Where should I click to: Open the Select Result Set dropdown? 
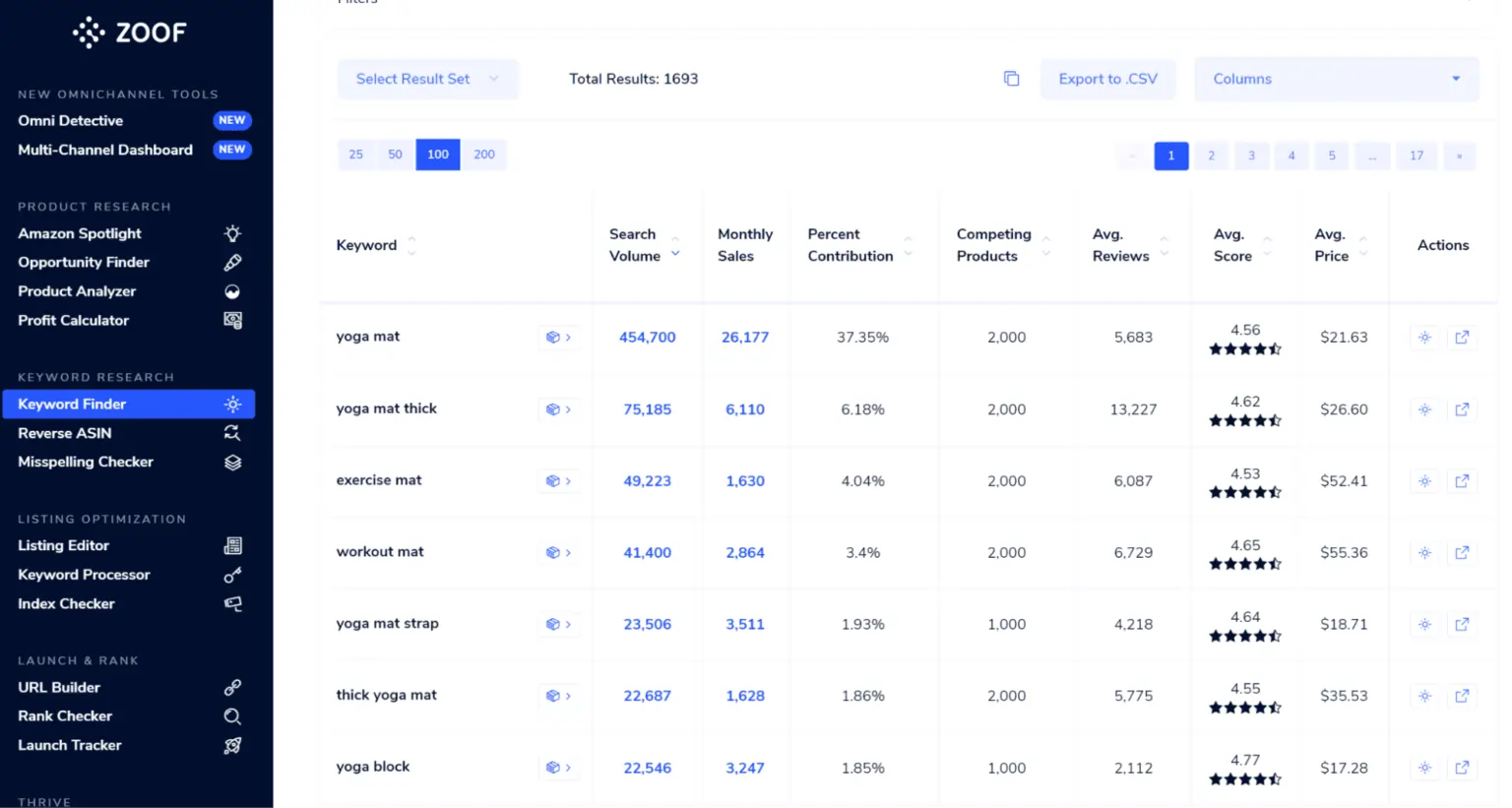tap(427, 78)
